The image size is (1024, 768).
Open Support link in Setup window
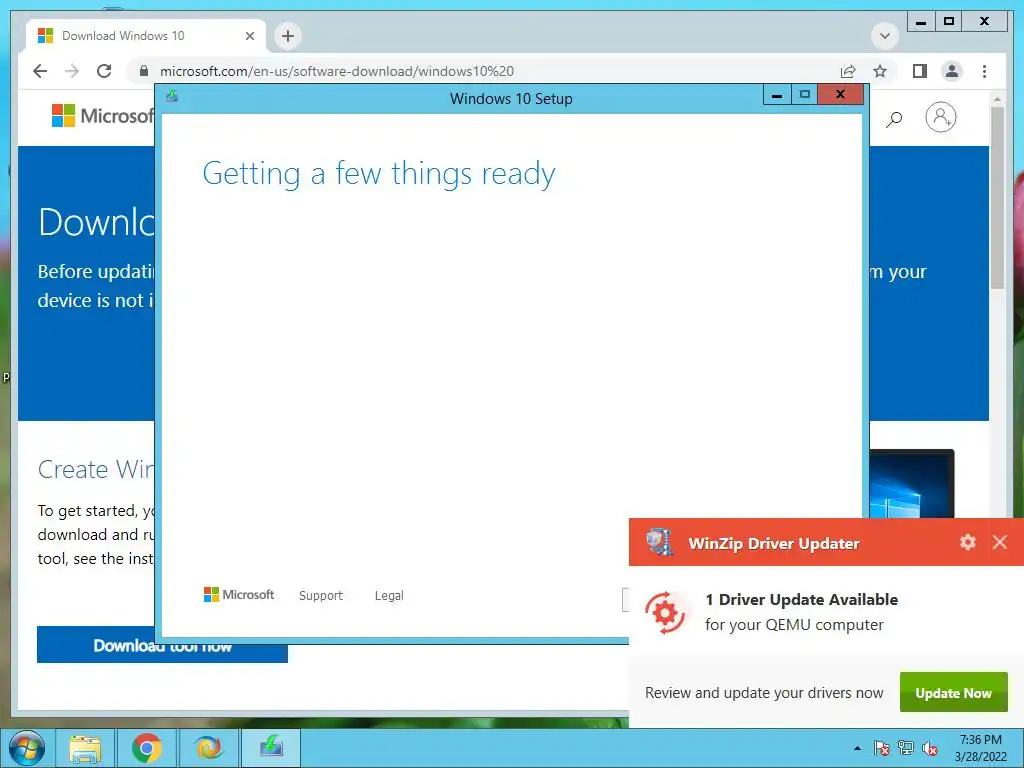click(x=321, y=596)
